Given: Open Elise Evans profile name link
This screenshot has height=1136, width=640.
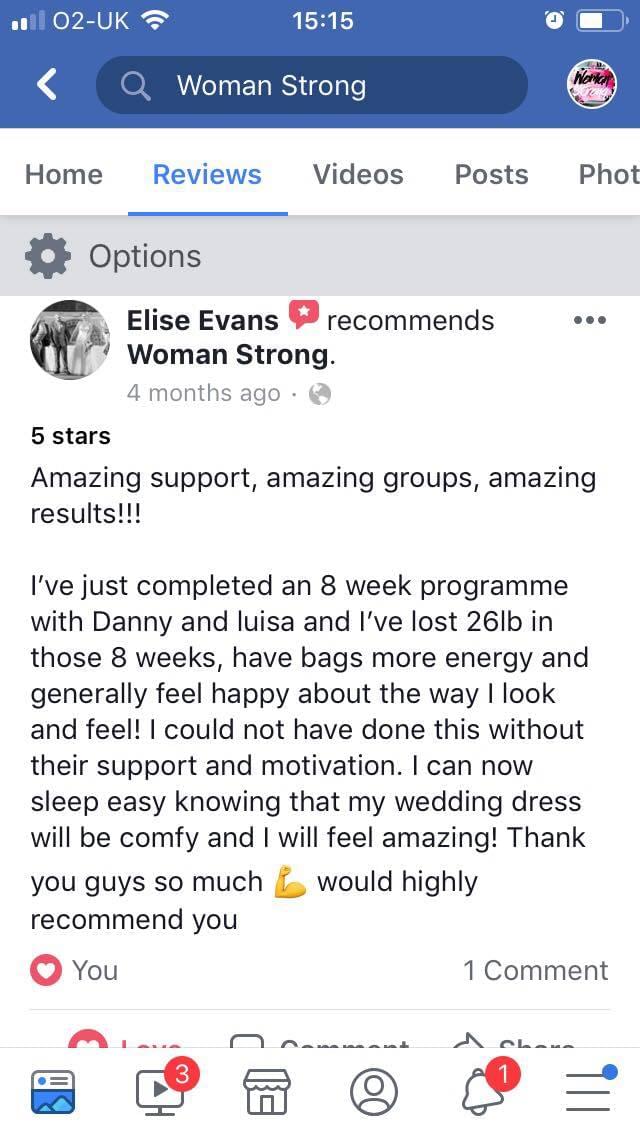Looking at the screenshot, I should point(203,320).
